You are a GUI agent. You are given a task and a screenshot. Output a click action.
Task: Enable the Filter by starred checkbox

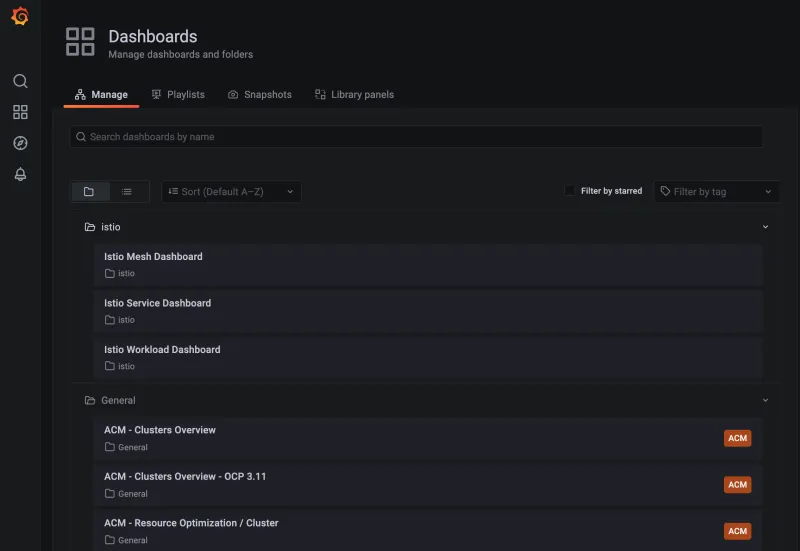570,191
